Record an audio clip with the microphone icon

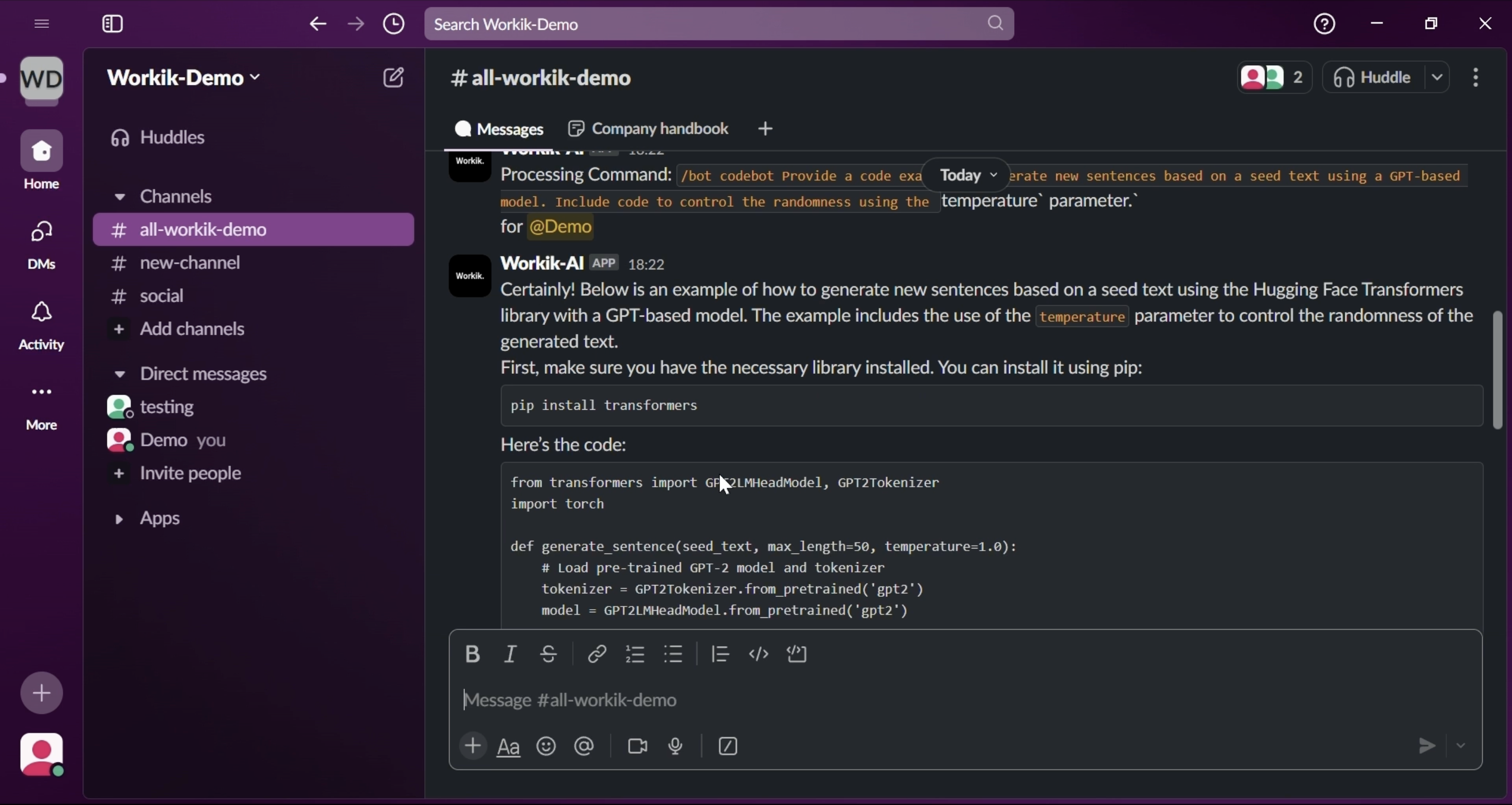point(674,746)
